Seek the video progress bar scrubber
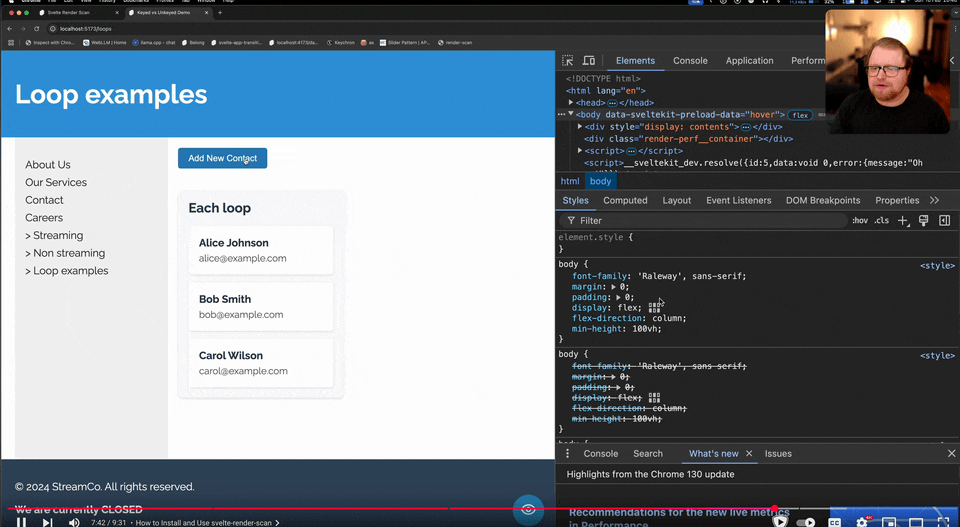Viewport: 960px width, 527px height. [774, 509]
